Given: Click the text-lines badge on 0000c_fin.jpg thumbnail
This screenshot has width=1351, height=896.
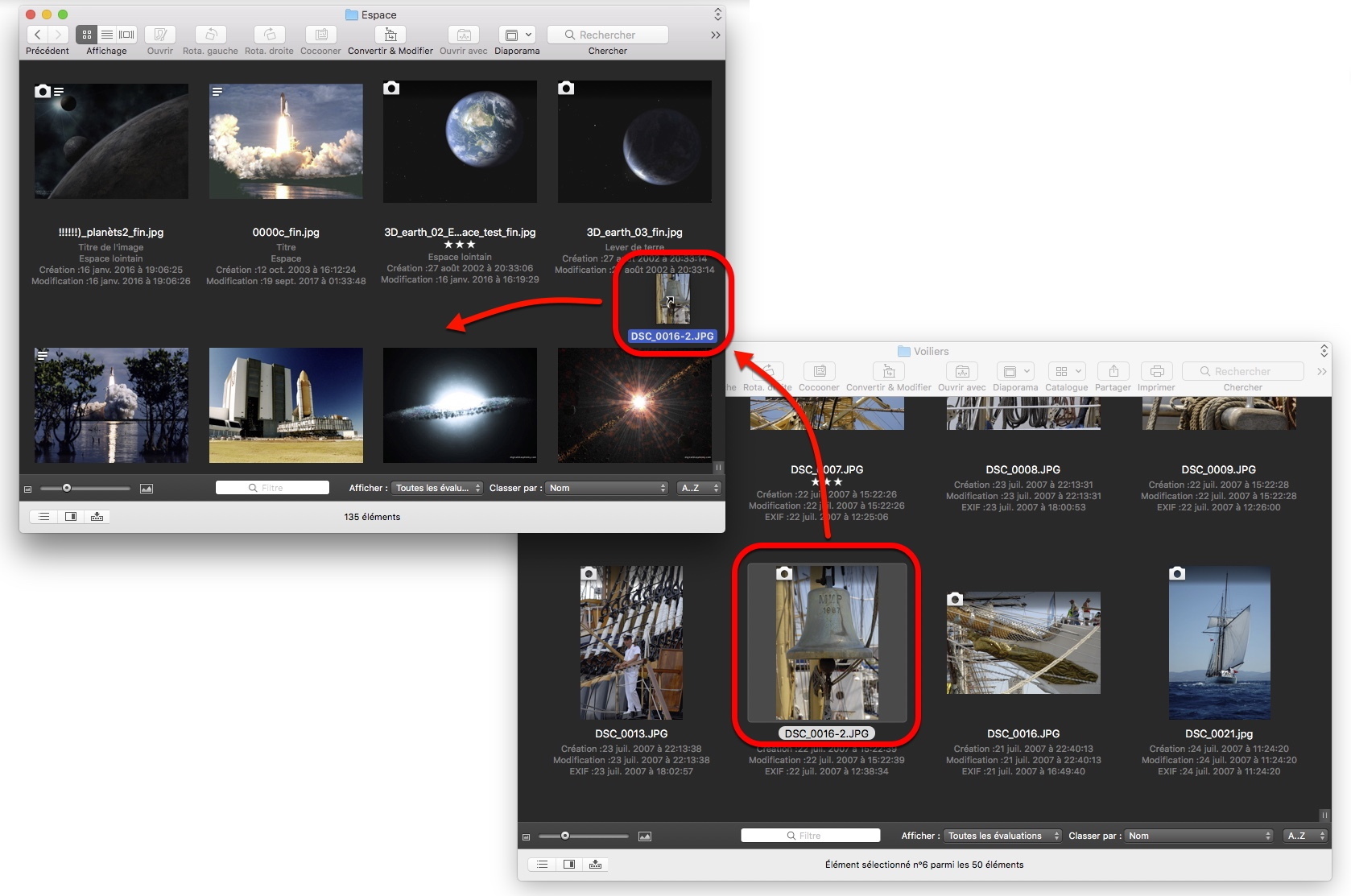Looking at the screenshot, I should point(217,92).
